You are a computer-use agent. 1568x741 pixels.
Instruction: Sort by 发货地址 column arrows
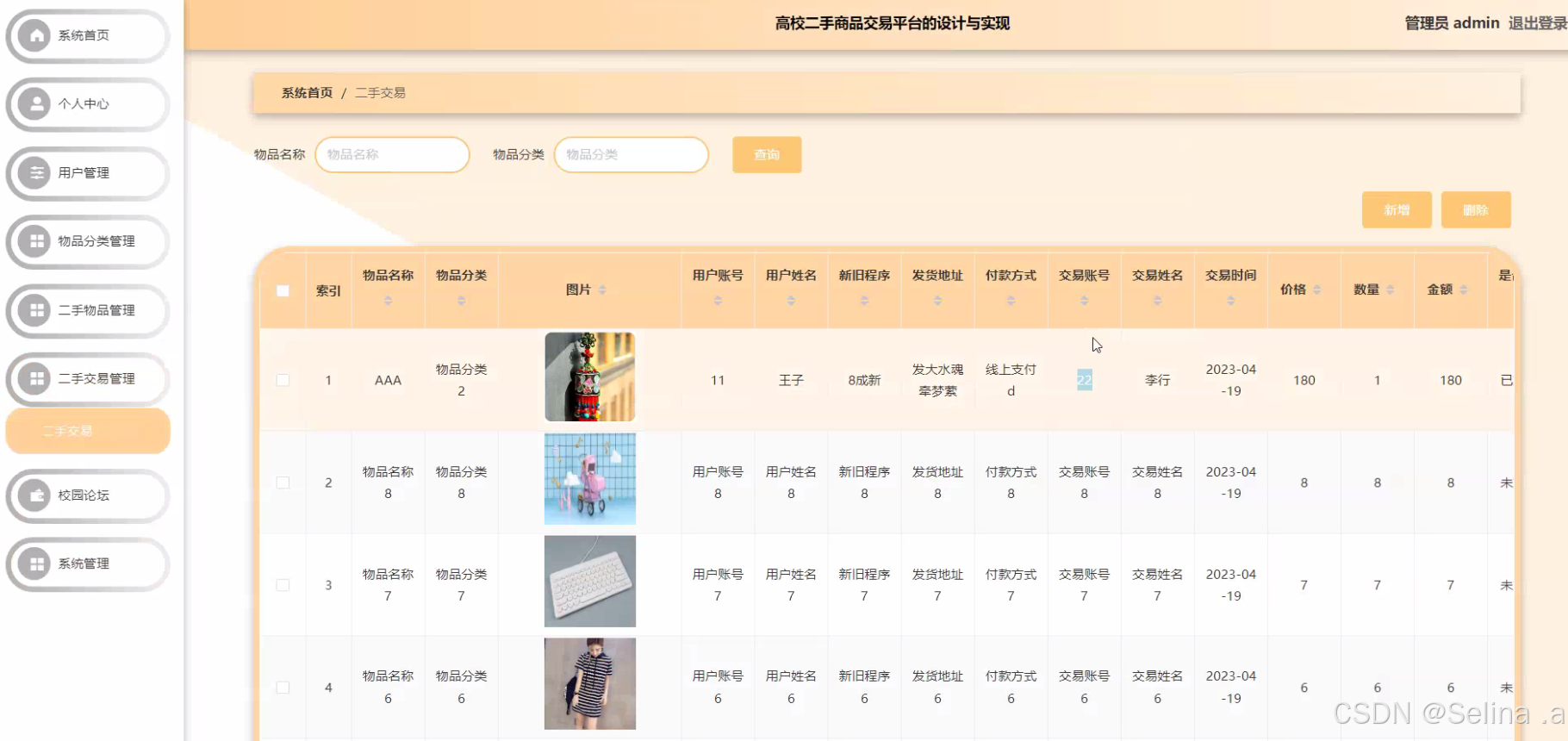click(937, 301)
